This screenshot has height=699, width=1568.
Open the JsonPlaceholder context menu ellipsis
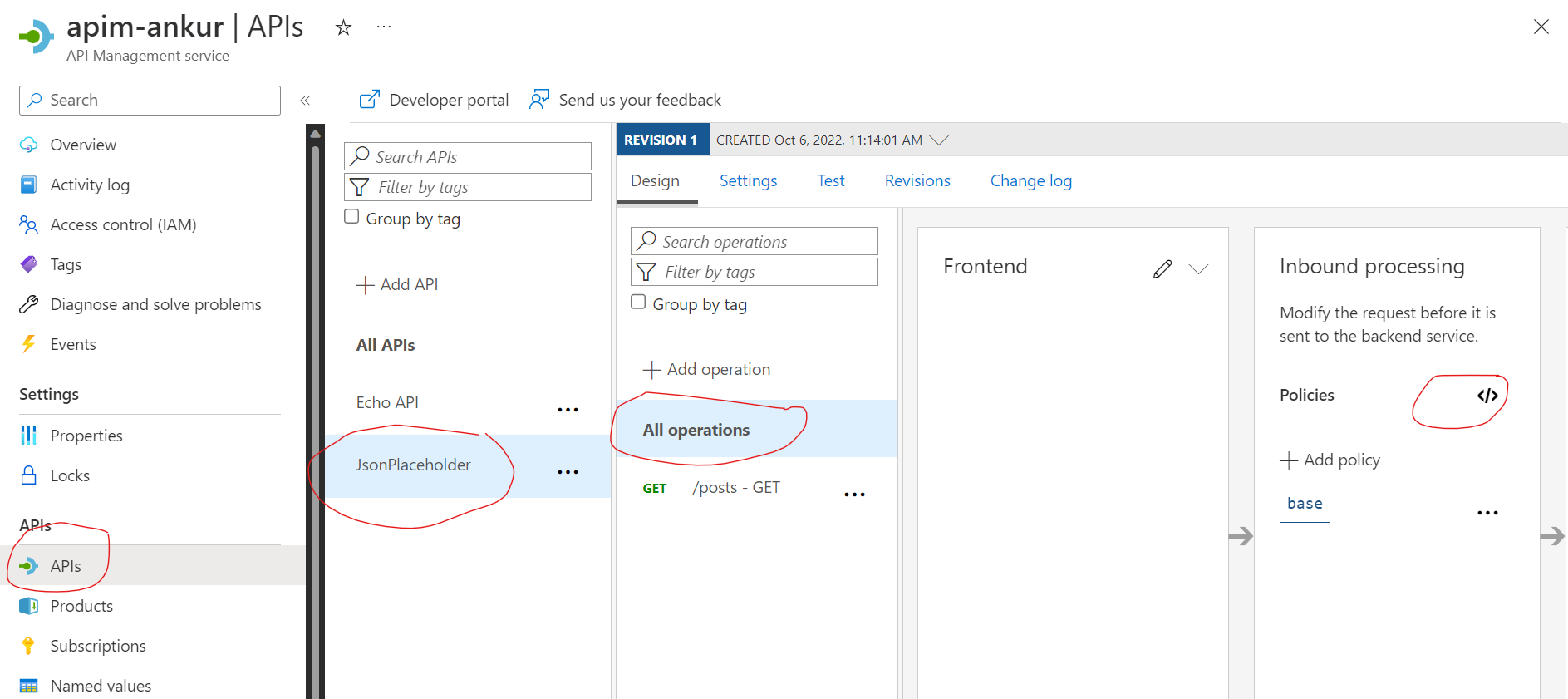(x=568, y=472)
